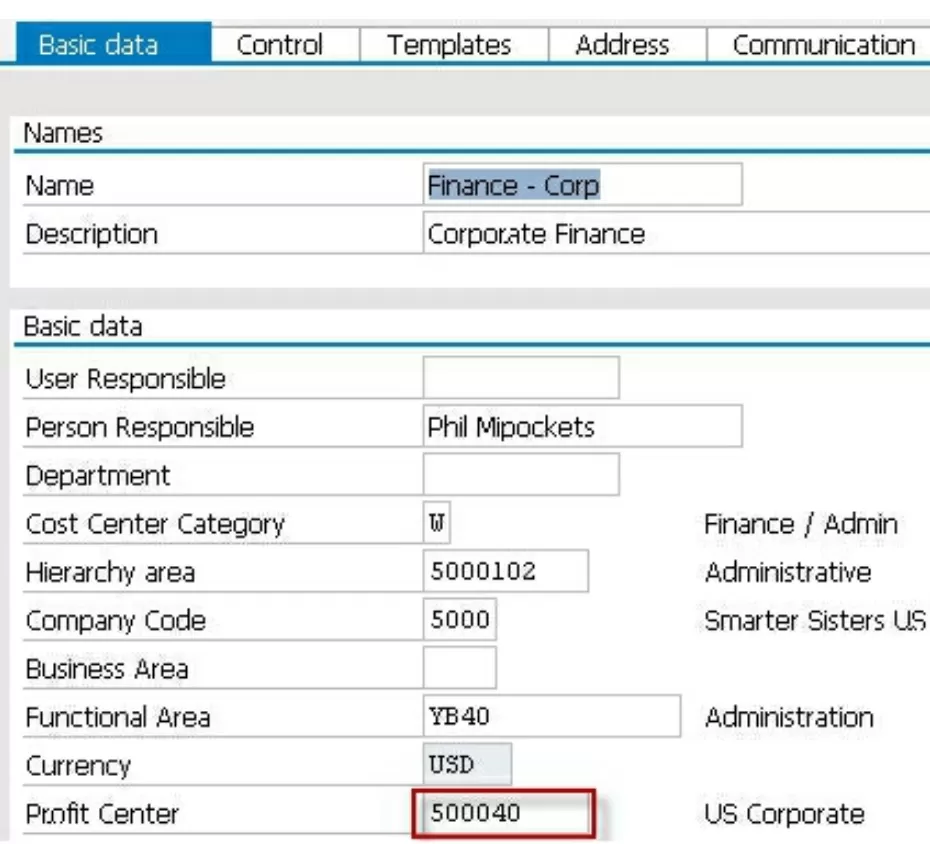
Task: Click the US Corporate description text
Action: point(784,814)
